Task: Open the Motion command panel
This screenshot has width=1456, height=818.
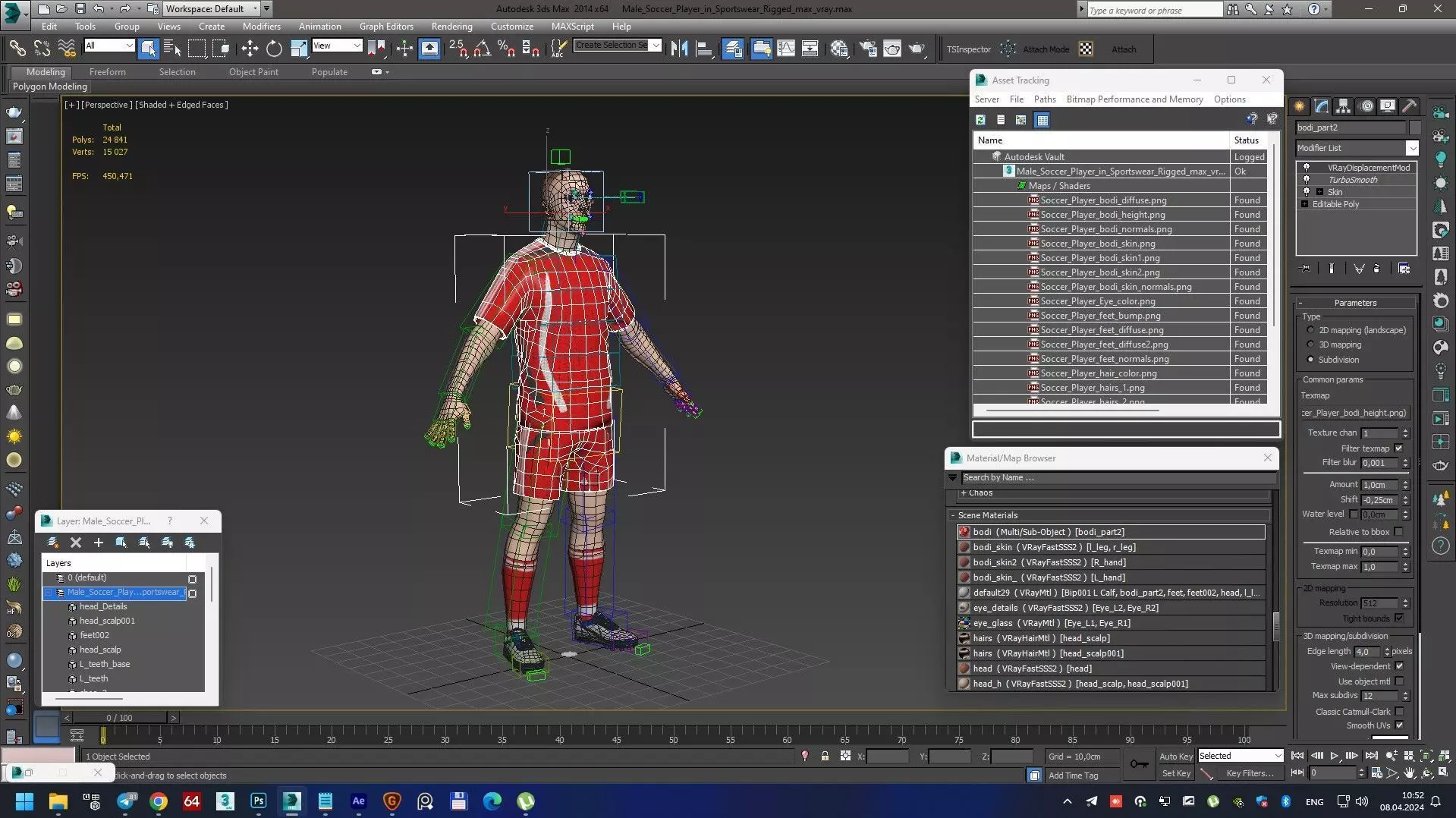Action: (1366, 106)
